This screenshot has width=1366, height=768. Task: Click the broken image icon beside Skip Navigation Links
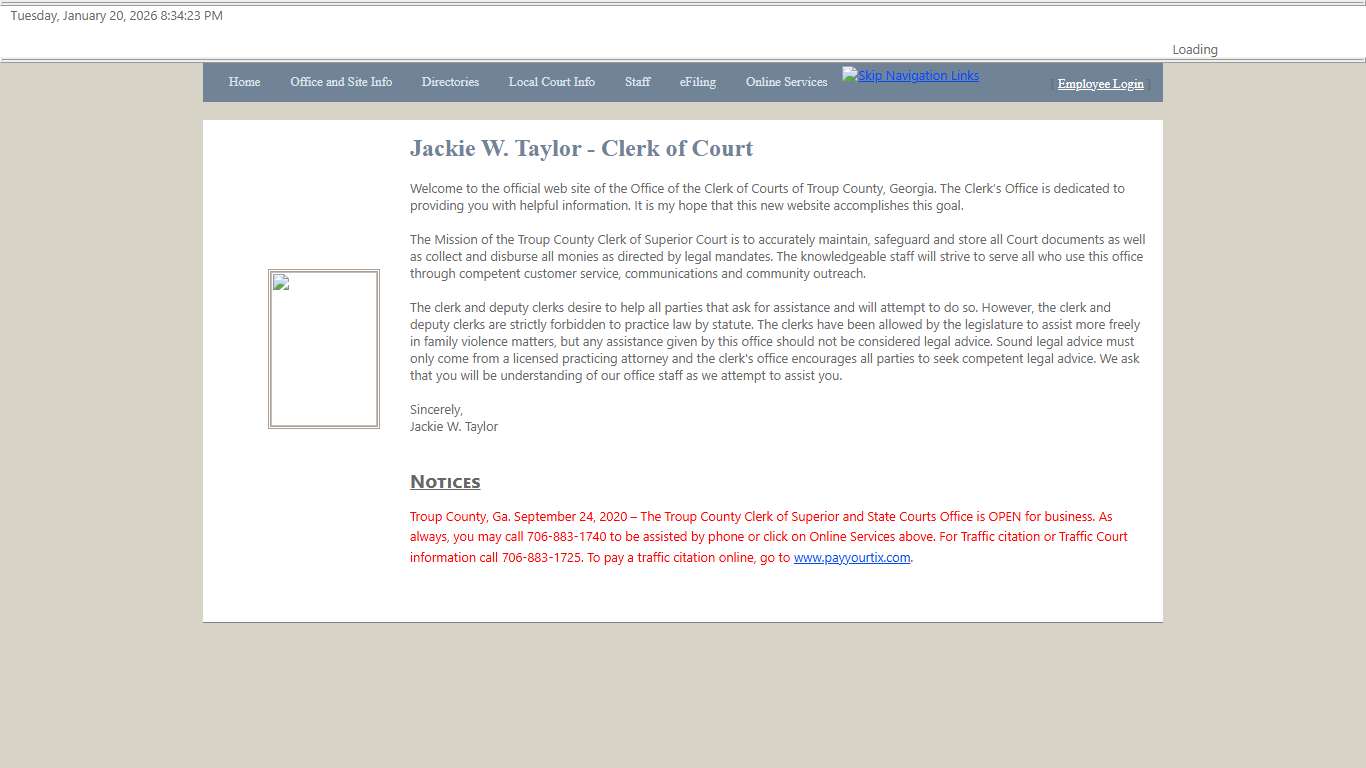click(848, 74)
